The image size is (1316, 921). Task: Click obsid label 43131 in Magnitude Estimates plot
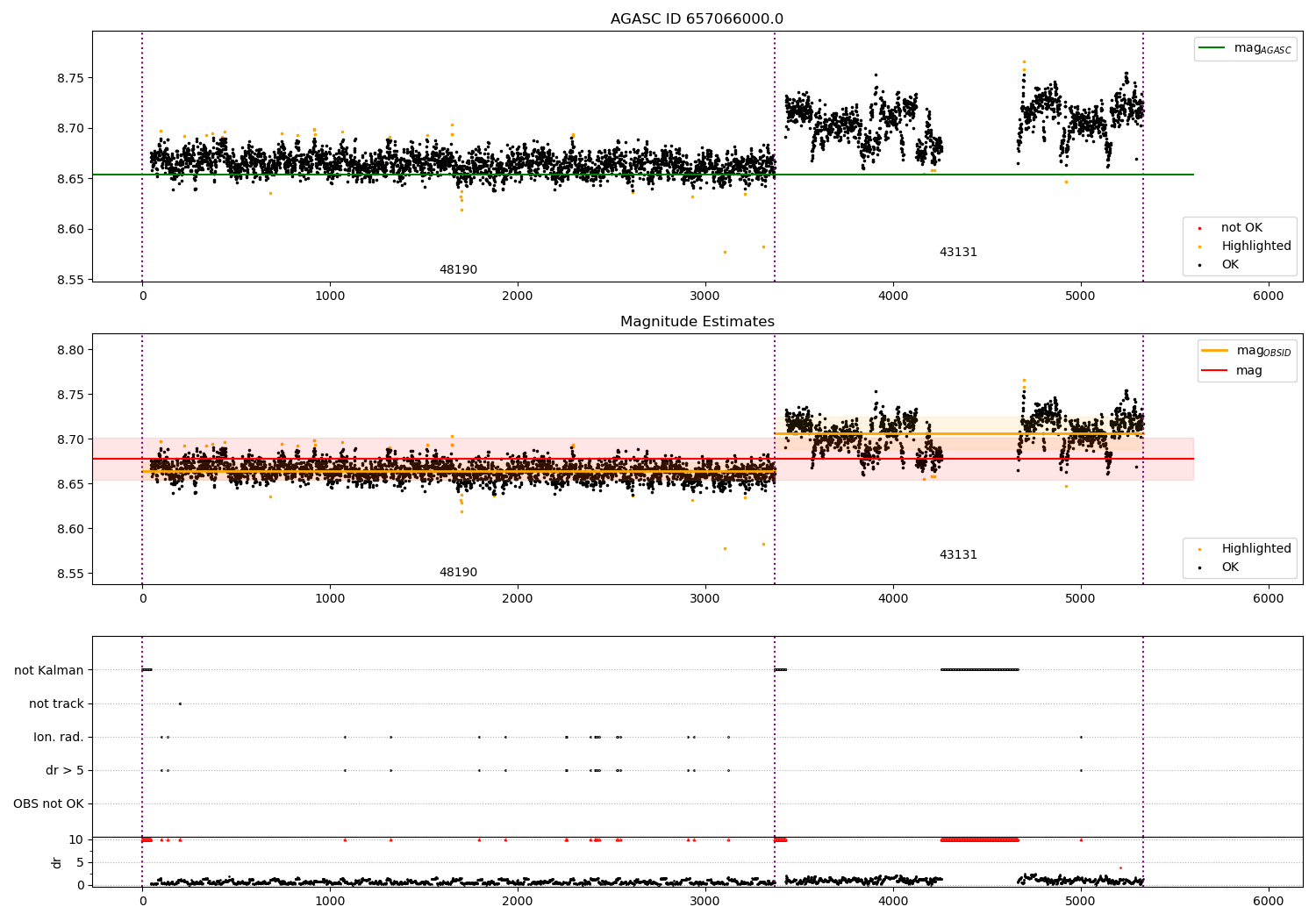[x=958, y=555]
